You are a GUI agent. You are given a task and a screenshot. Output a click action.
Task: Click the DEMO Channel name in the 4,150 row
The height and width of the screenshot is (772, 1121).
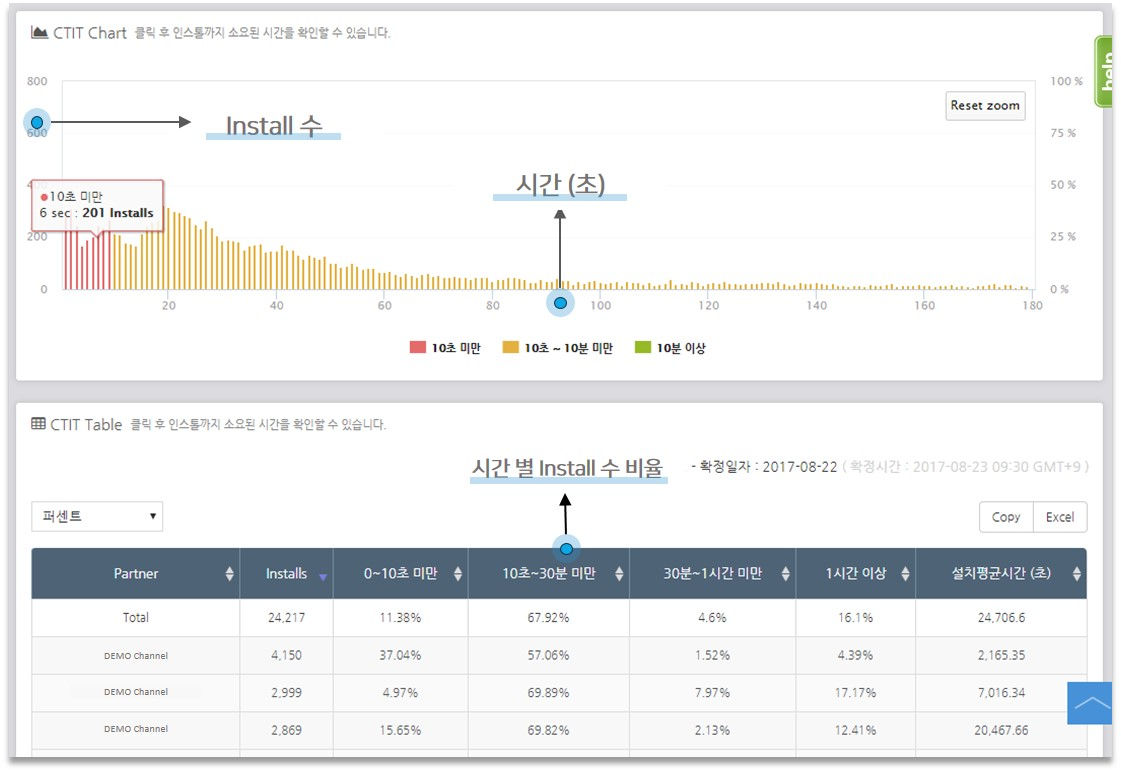pyautogui.click(x=136, y=655)
